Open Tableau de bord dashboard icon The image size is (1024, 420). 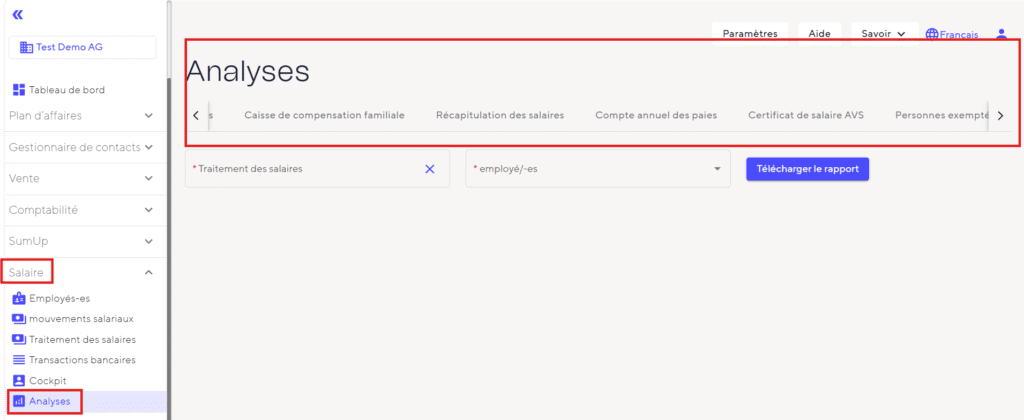tap(18, 90)
